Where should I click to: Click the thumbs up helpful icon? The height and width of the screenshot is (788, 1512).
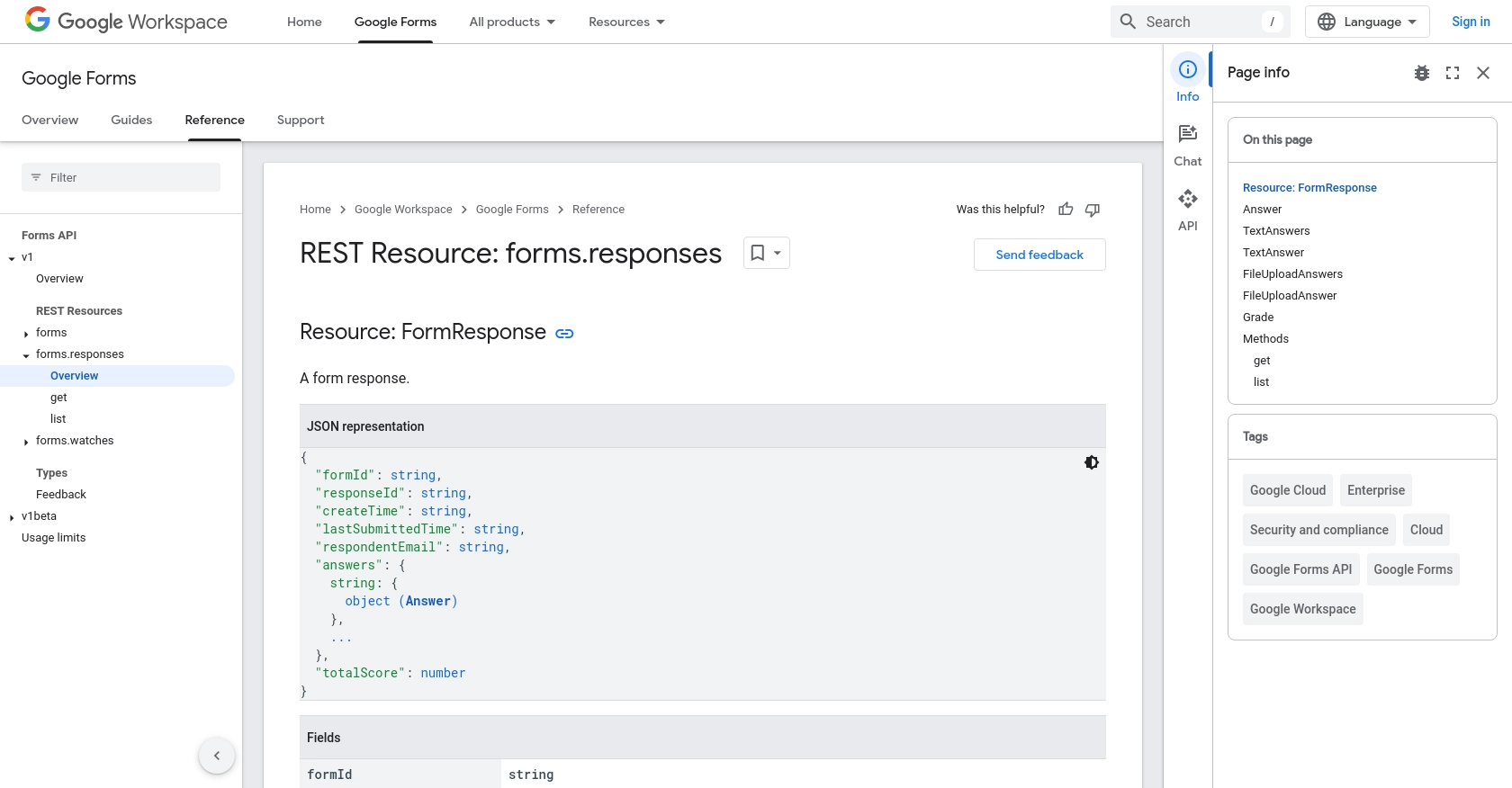(1066, 210)
